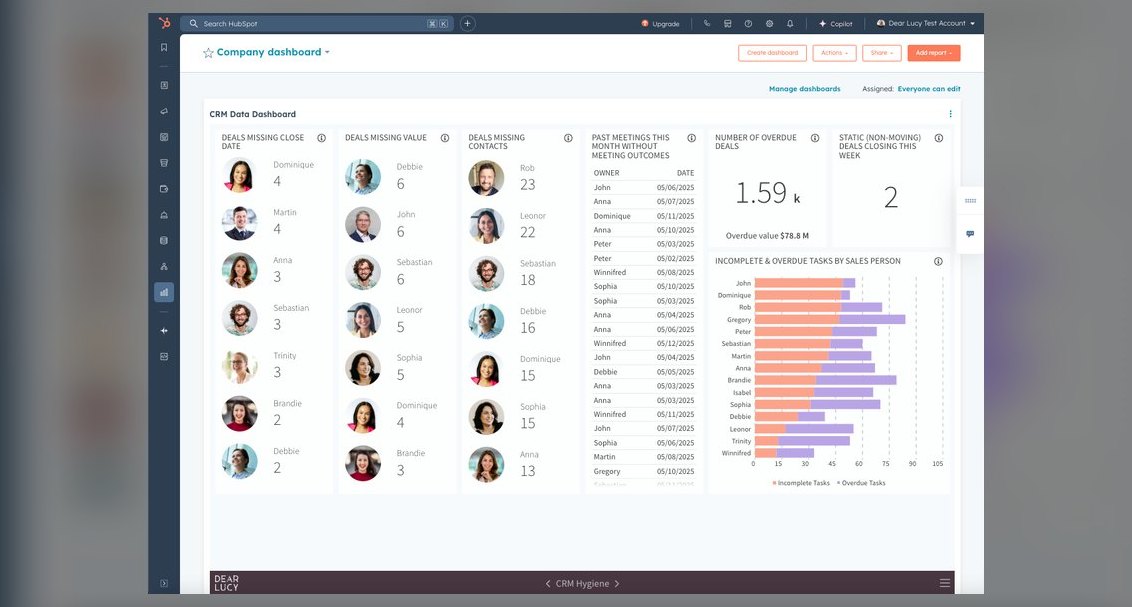Click the notifications bell icon
This screenshot has height=607, width=1132.
[790, 24]
